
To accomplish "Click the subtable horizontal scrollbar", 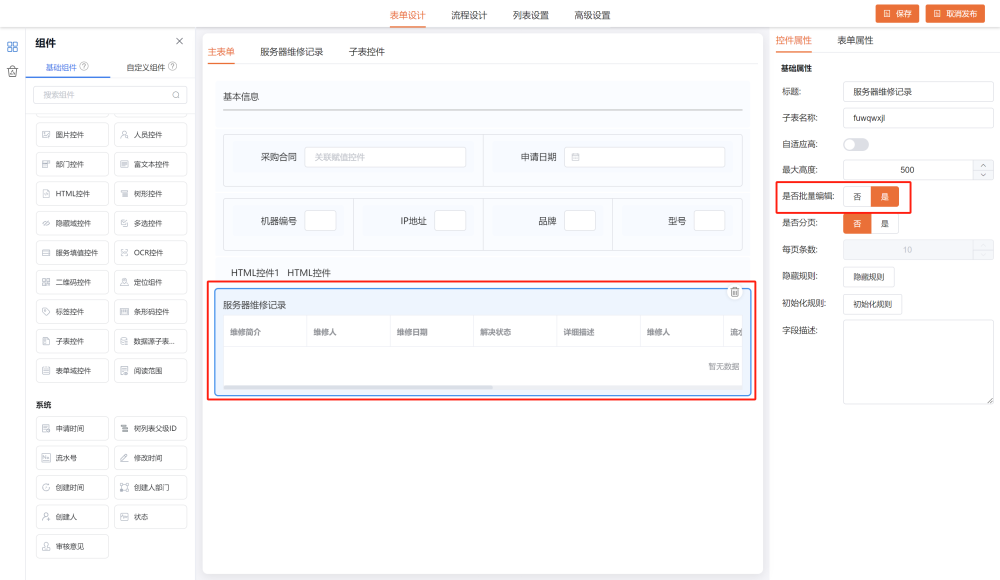I will click(358, 387).
